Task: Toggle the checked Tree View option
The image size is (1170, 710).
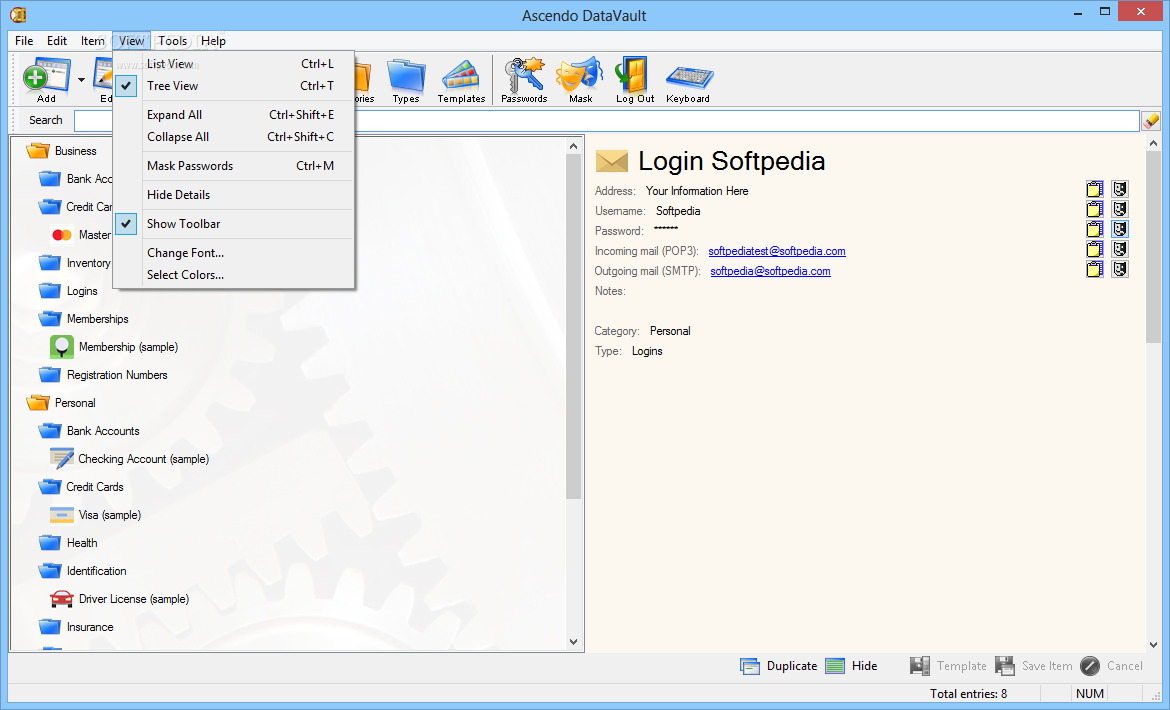Action: pyautogui.click(x=234, y=86)
